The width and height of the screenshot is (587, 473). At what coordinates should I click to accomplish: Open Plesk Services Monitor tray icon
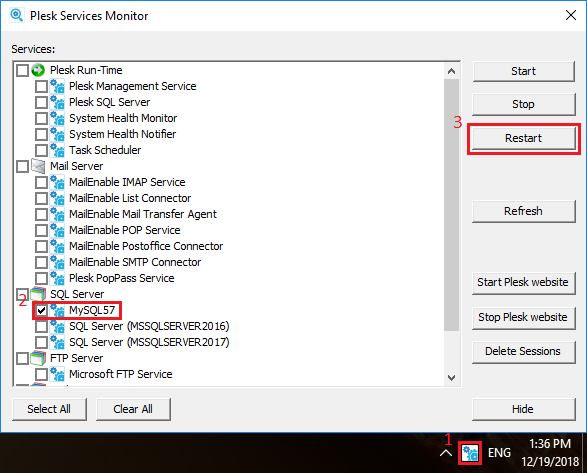(x=470, y=454)
